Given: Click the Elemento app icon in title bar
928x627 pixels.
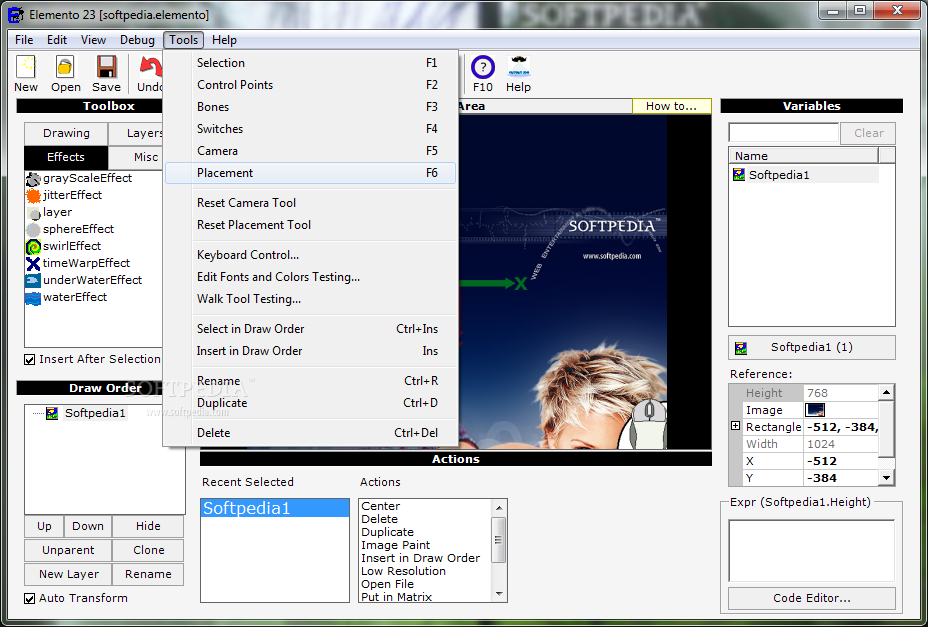Looking at the screenshot, I should pos(15,14).
